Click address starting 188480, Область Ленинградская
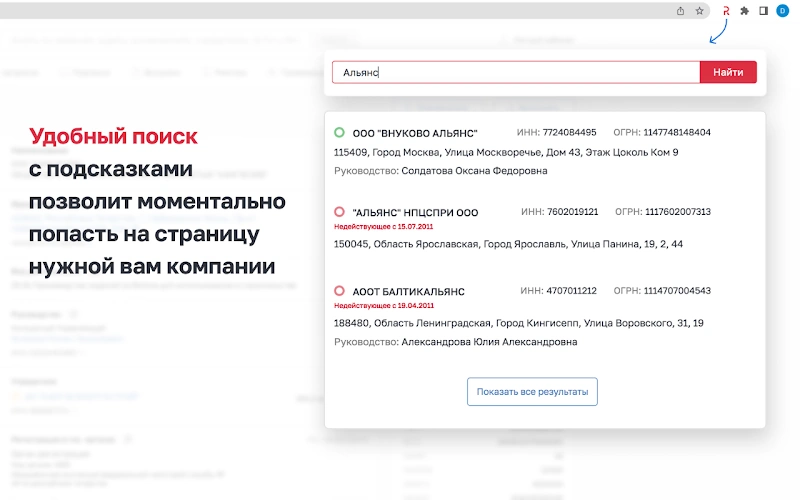 click(518, 323)
